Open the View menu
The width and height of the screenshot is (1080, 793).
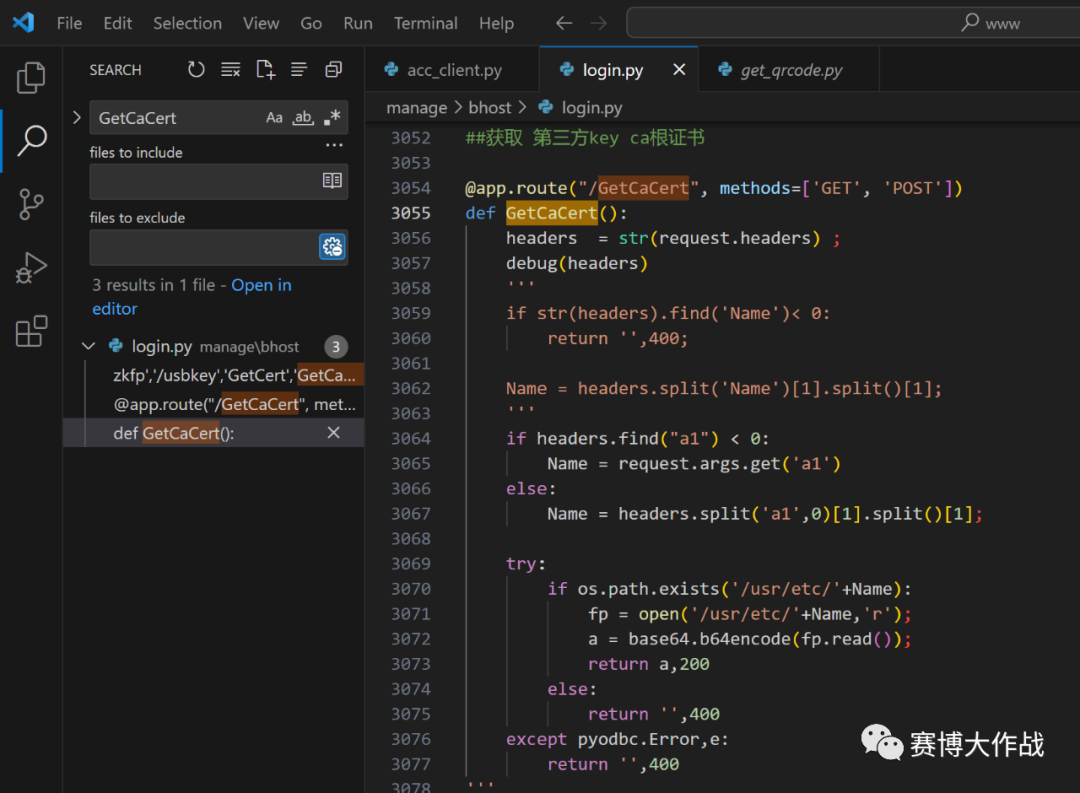pyautogui.click(x=261, y=23)
